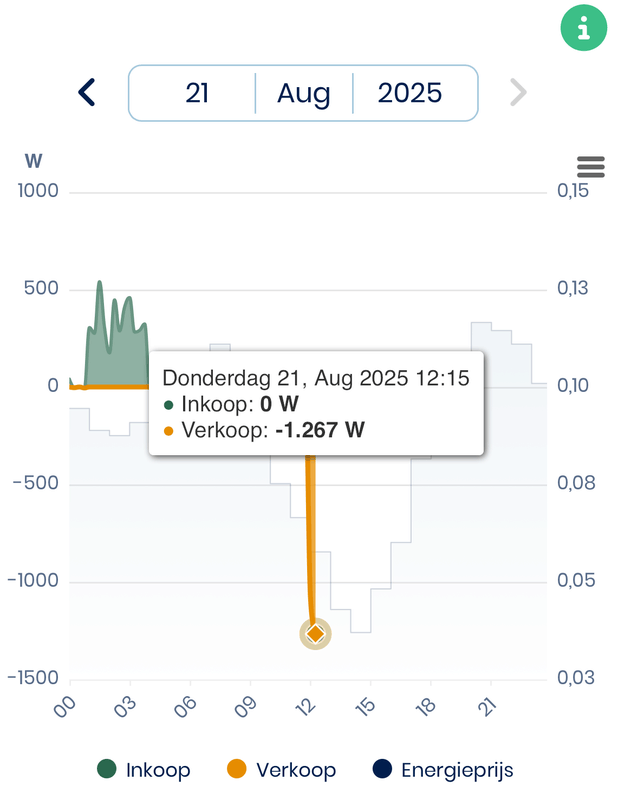This screenshot has width=618, height=800.
Task: Open the chart hamburger menu
Action: [x=591, y=167]
